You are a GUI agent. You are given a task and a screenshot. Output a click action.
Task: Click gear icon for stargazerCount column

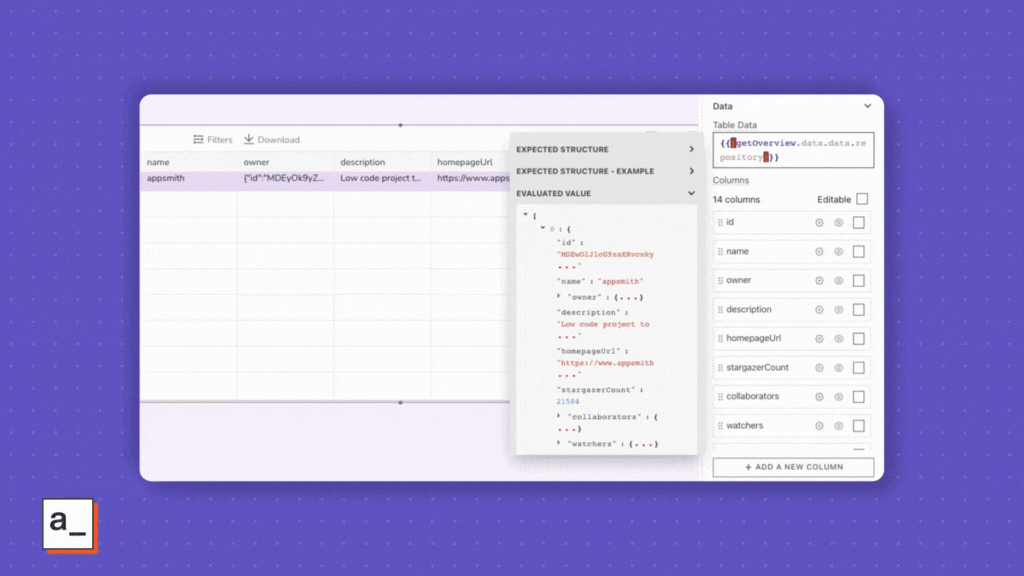click(819, 368)
